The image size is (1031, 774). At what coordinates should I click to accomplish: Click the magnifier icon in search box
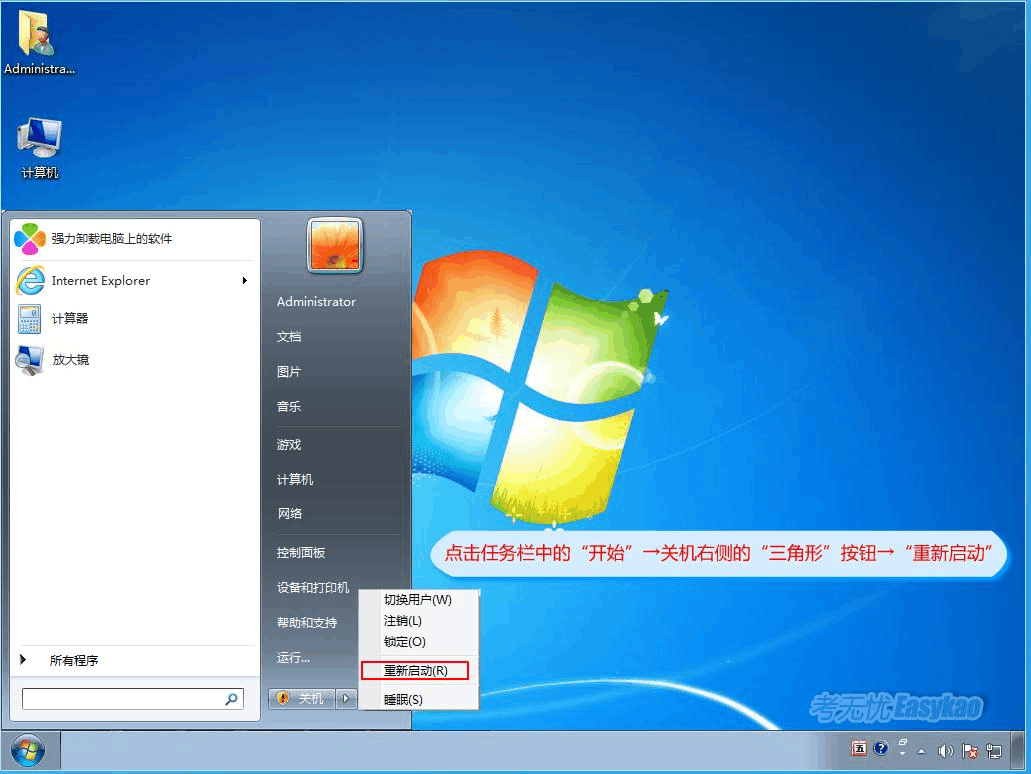(231, 699)
